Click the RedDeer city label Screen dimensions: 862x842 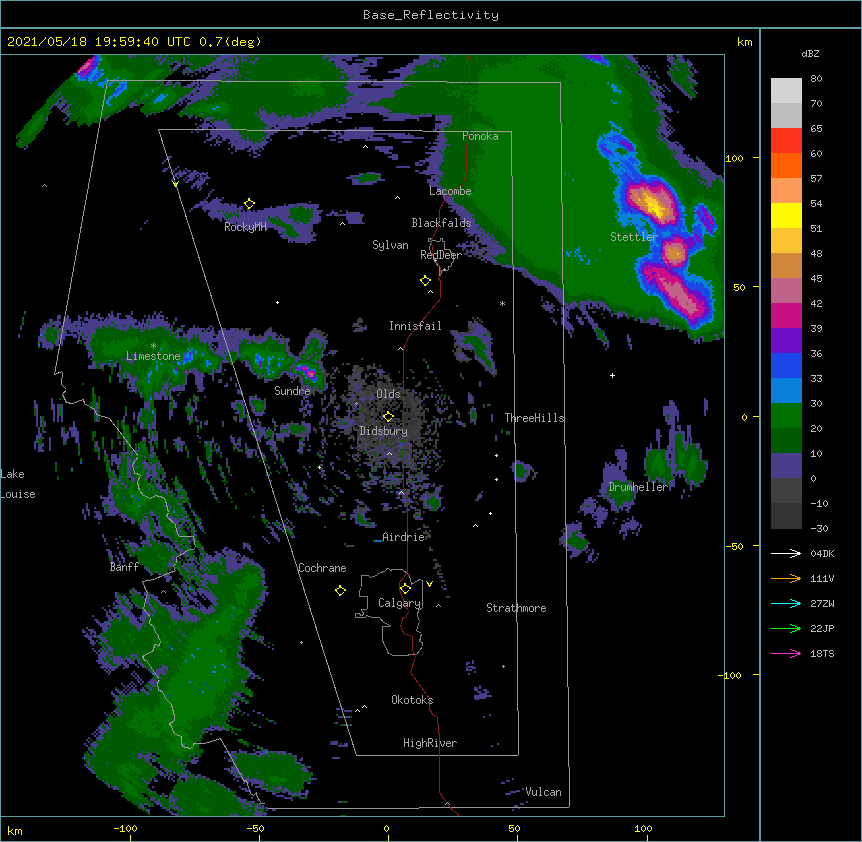(x=440, y=255)
